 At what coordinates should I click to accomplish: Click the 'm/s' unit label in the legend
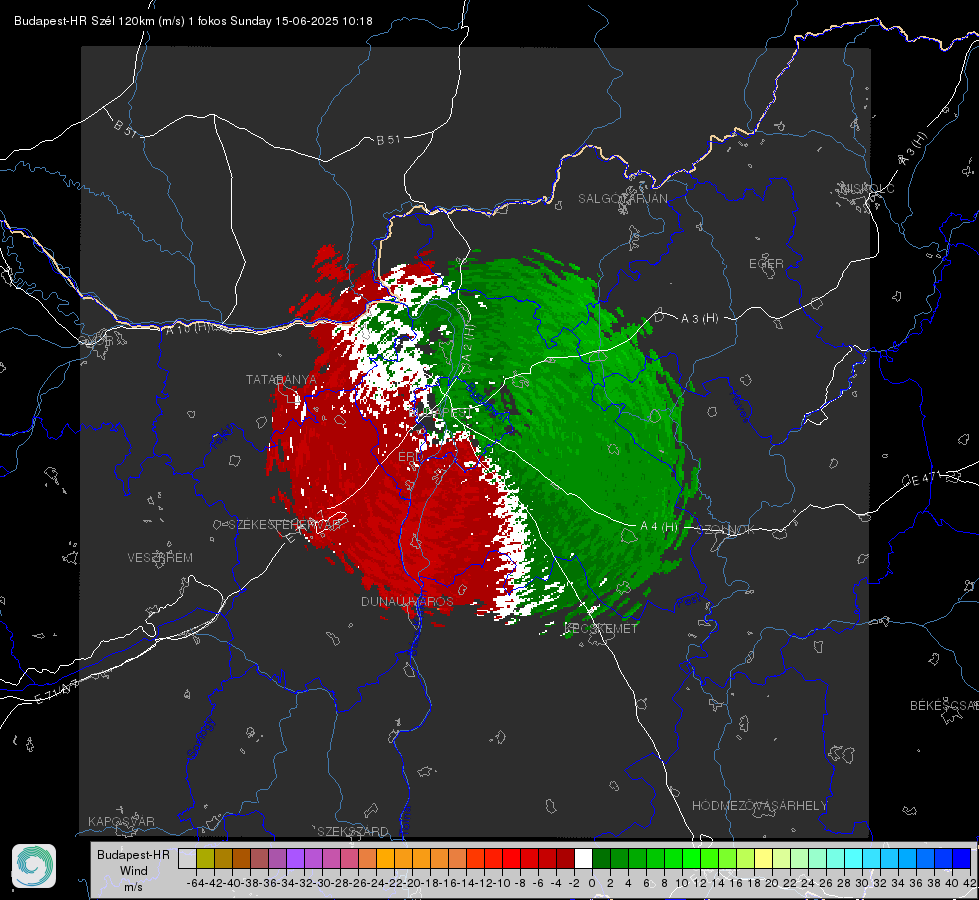pos(134,887)
